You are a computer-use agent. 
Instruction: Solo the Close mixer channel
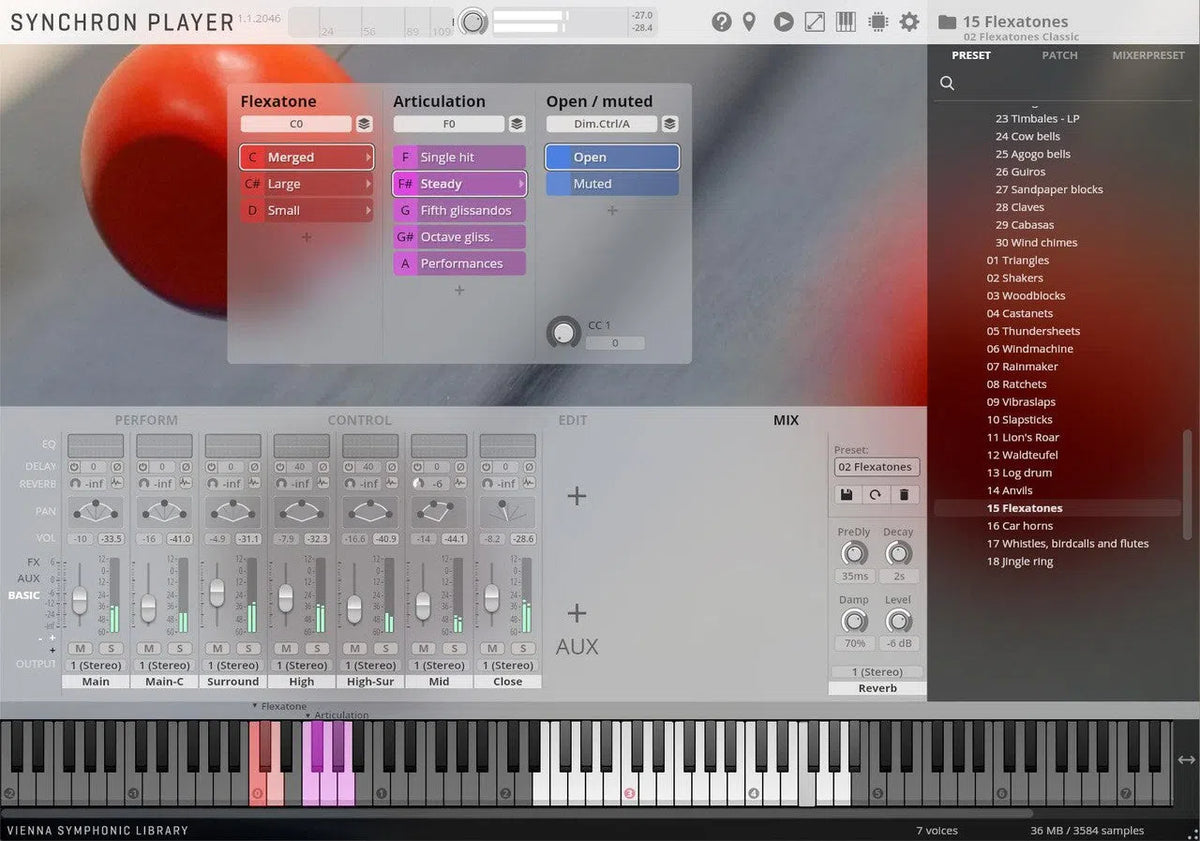pos(525,648)
